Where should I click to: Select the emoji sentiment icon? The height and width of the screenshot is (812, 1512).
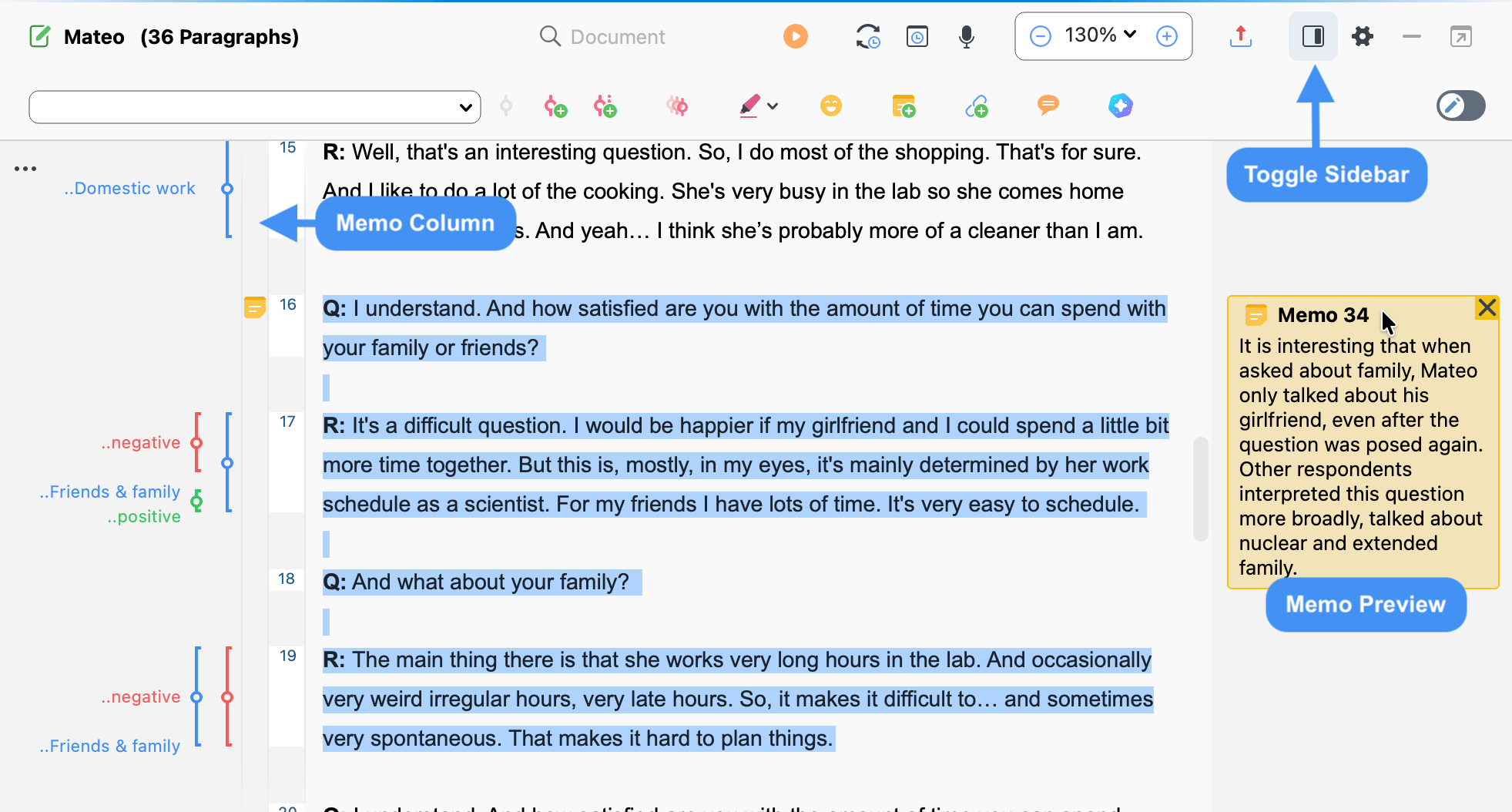pyautogui.click(x=830, y=106)
